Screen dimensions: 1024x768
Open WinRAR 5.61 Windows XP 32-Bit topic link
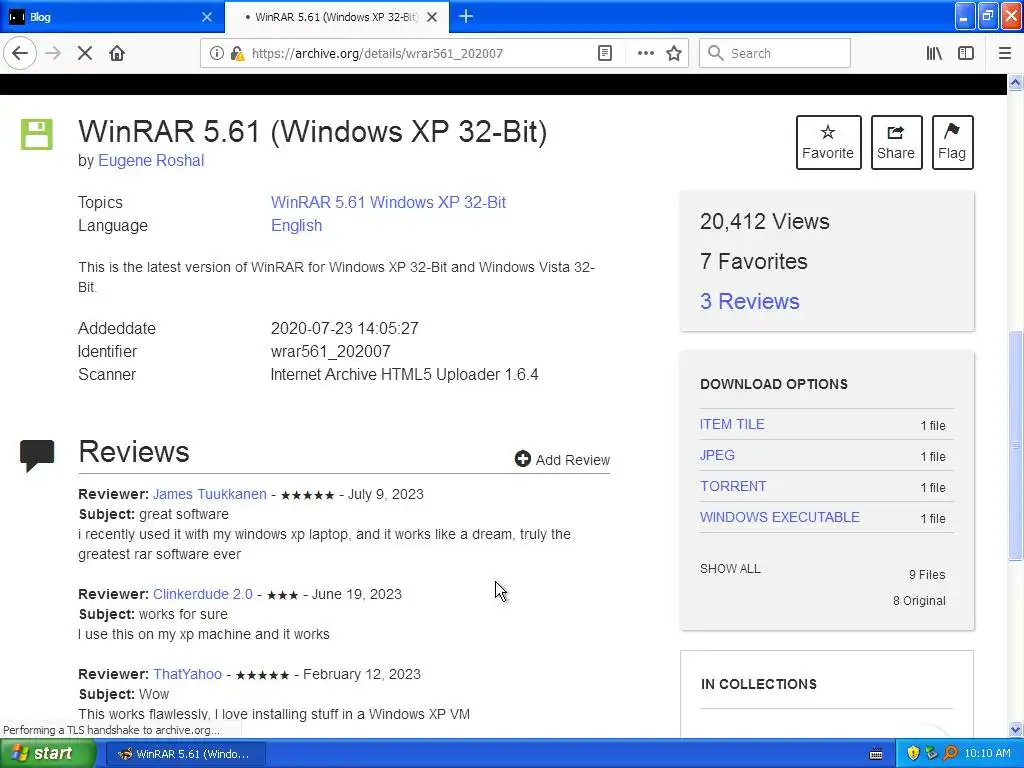click(388, 202)
